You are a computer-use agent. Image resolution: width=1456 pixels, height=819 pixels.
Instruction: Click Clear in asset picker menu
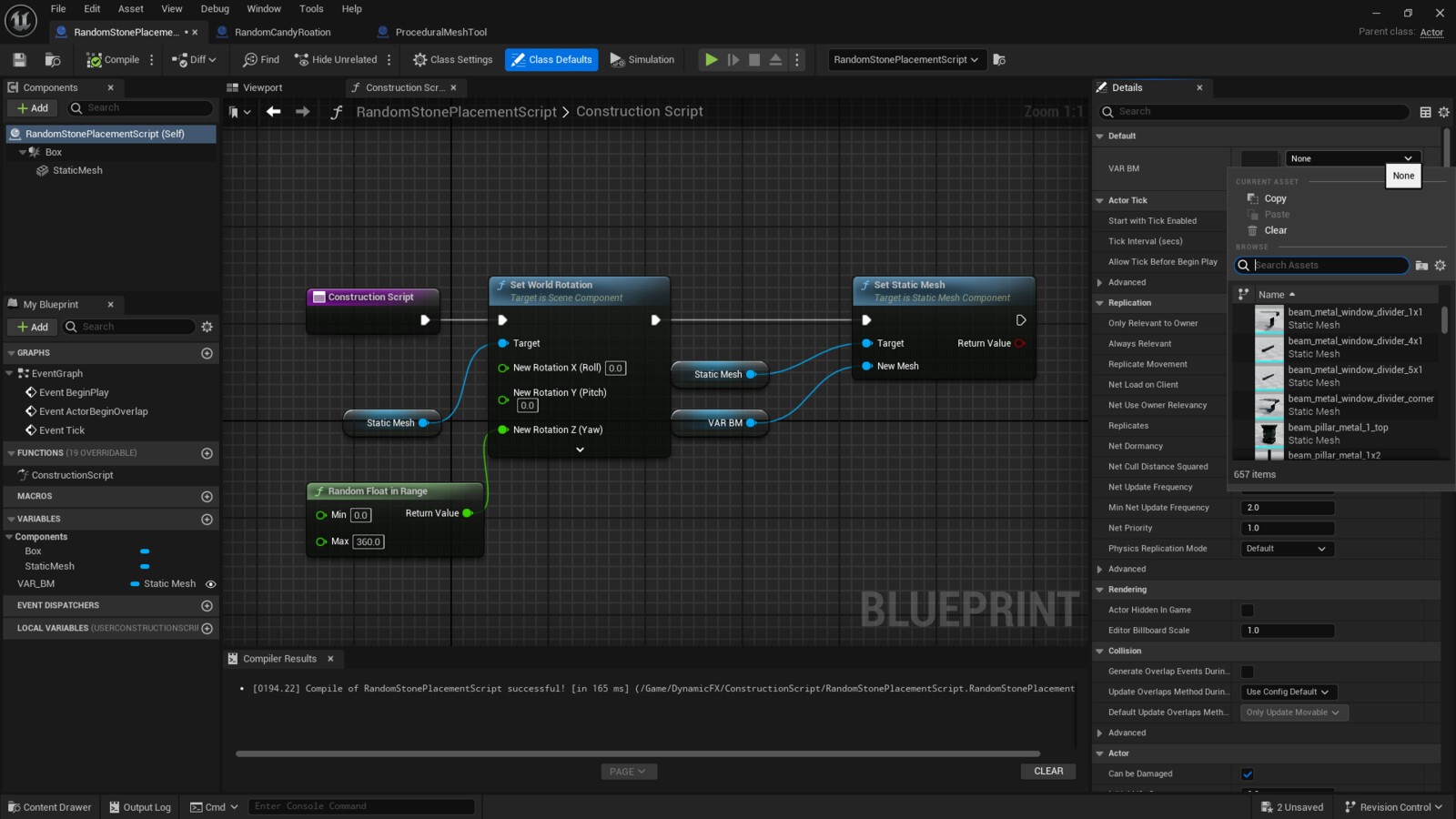click(x=1275, y=231)
